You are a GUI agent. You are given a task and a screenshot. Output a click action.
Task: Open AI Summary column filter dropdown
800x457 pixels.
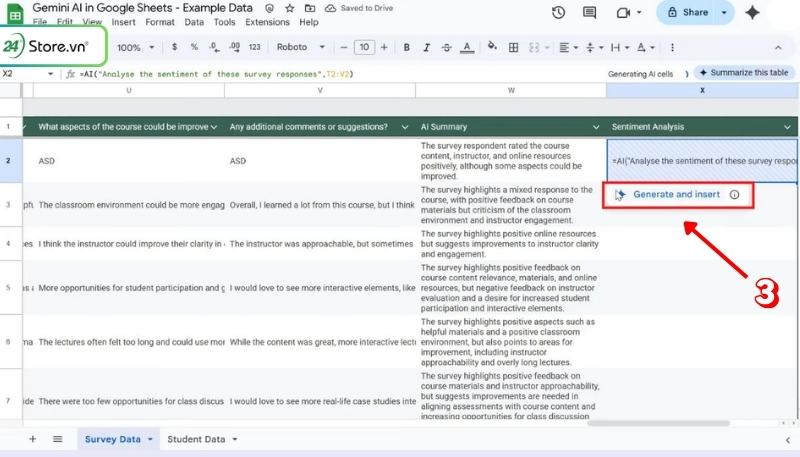tap(595, 127)
